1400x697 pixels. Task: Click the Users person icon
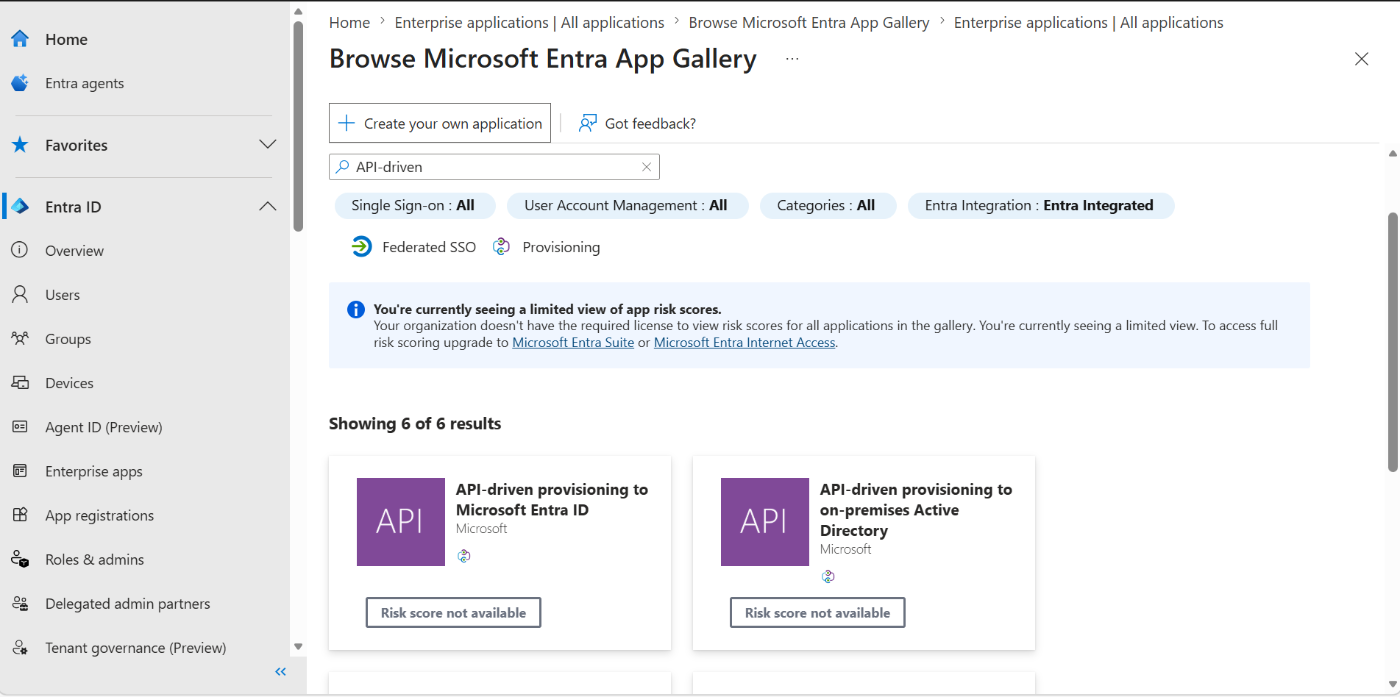click(20, 295)
